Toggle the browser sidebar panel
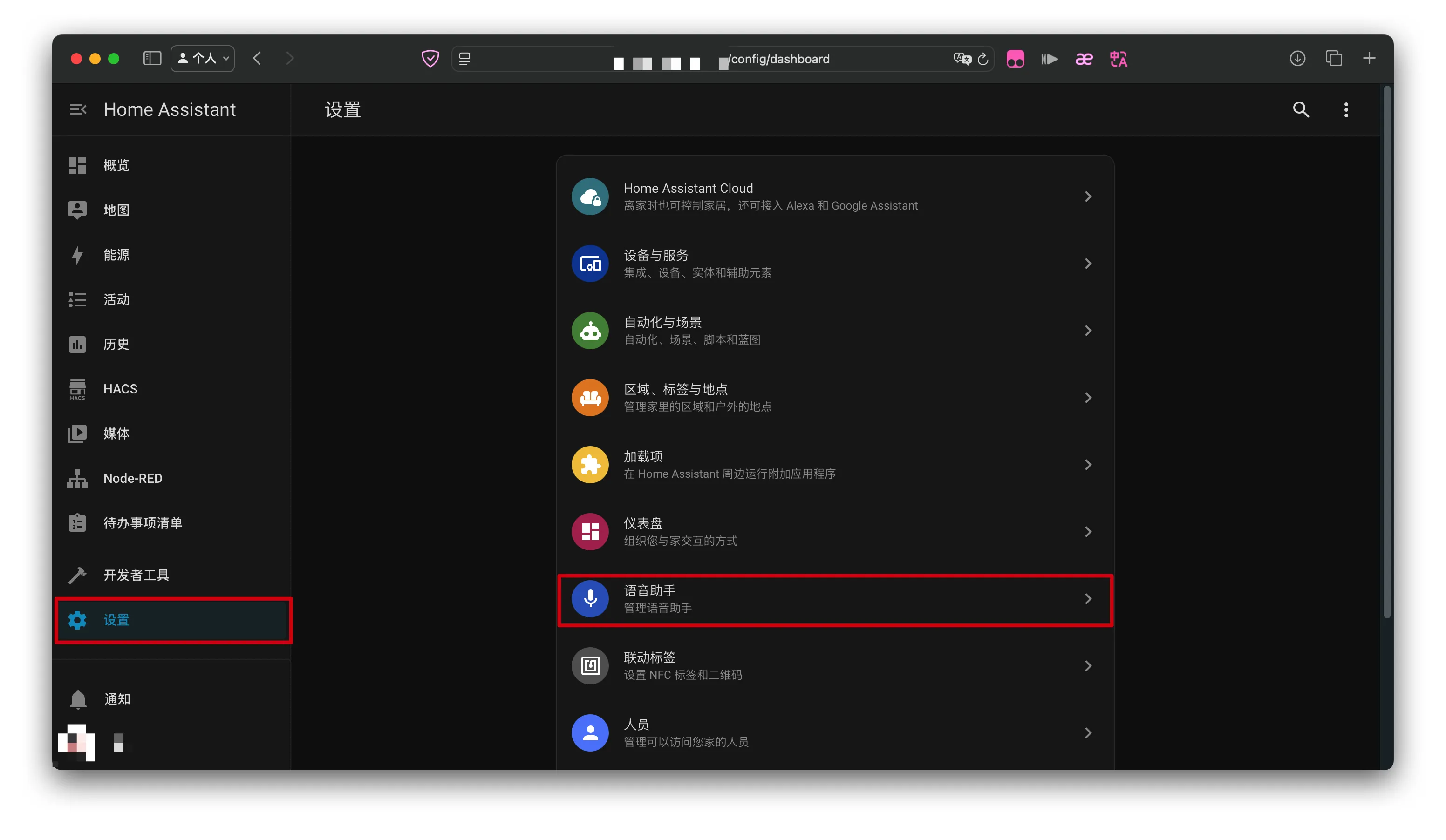The width and height of the screenshot is (1446, 840). (x=152, y=59)
